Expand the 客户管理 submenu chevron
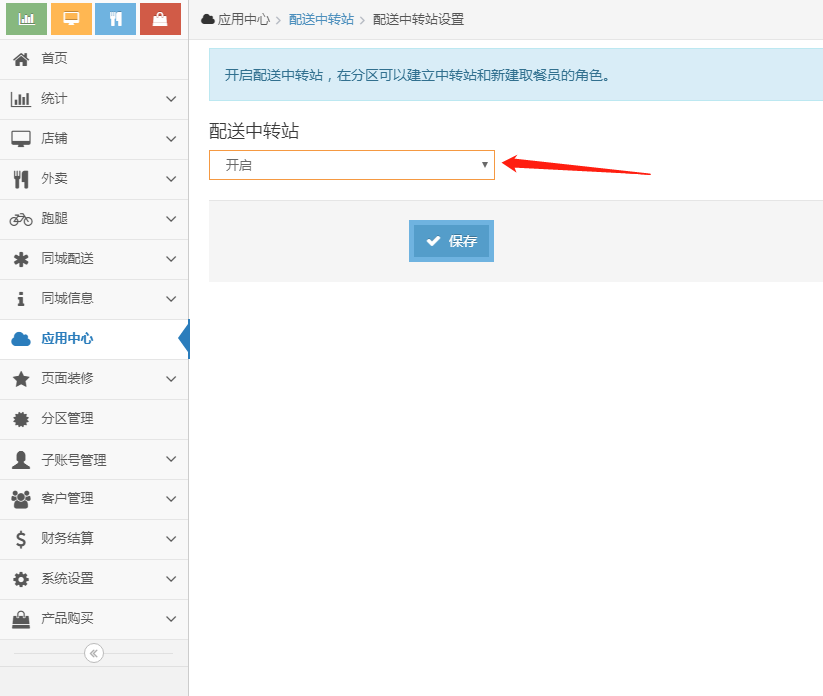Image resolution: width=823 pixels, height=696 pixels. (171, 499)
